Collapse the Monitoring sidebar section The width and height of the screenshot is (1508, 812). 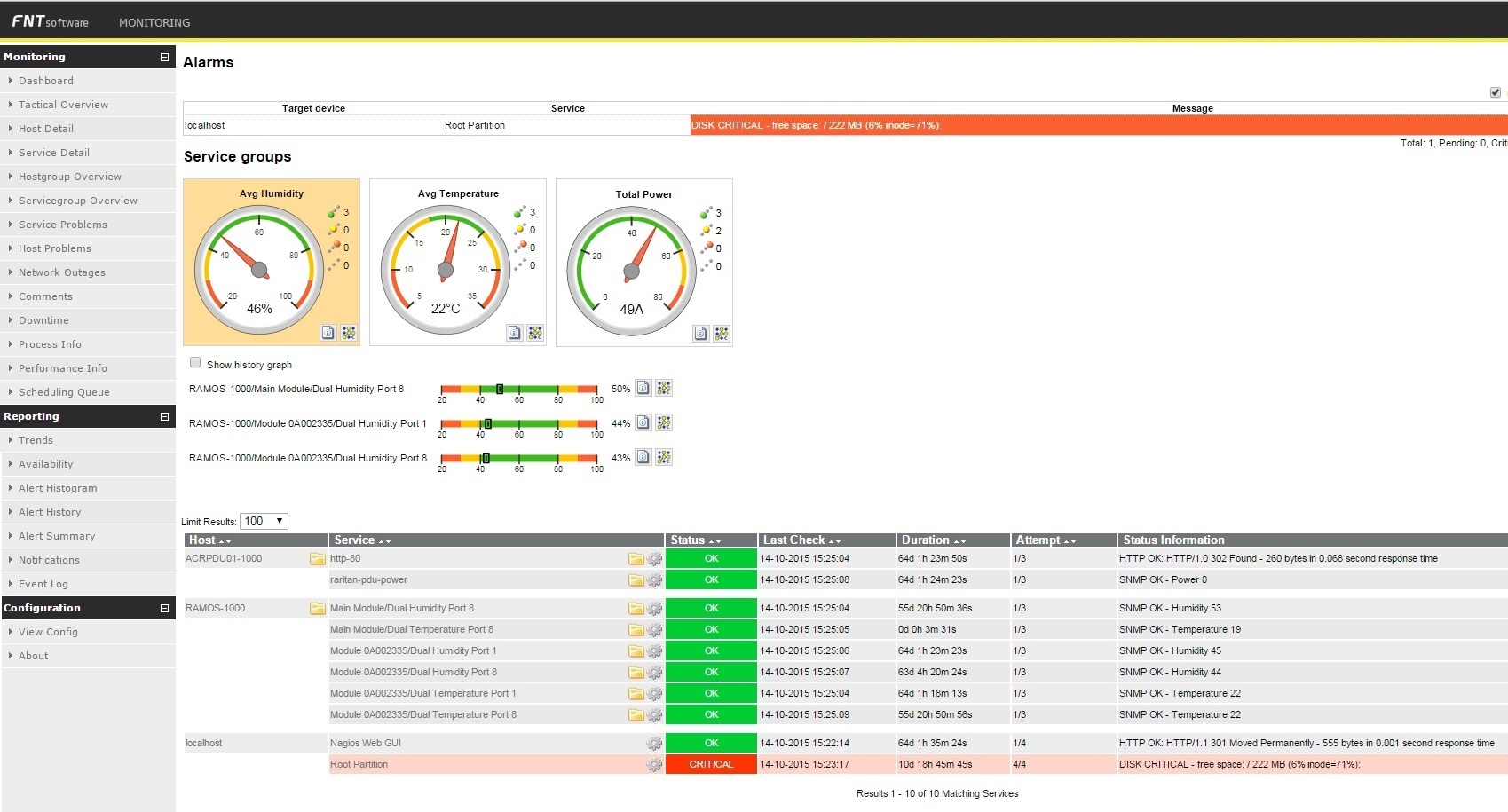pos(164,57)
